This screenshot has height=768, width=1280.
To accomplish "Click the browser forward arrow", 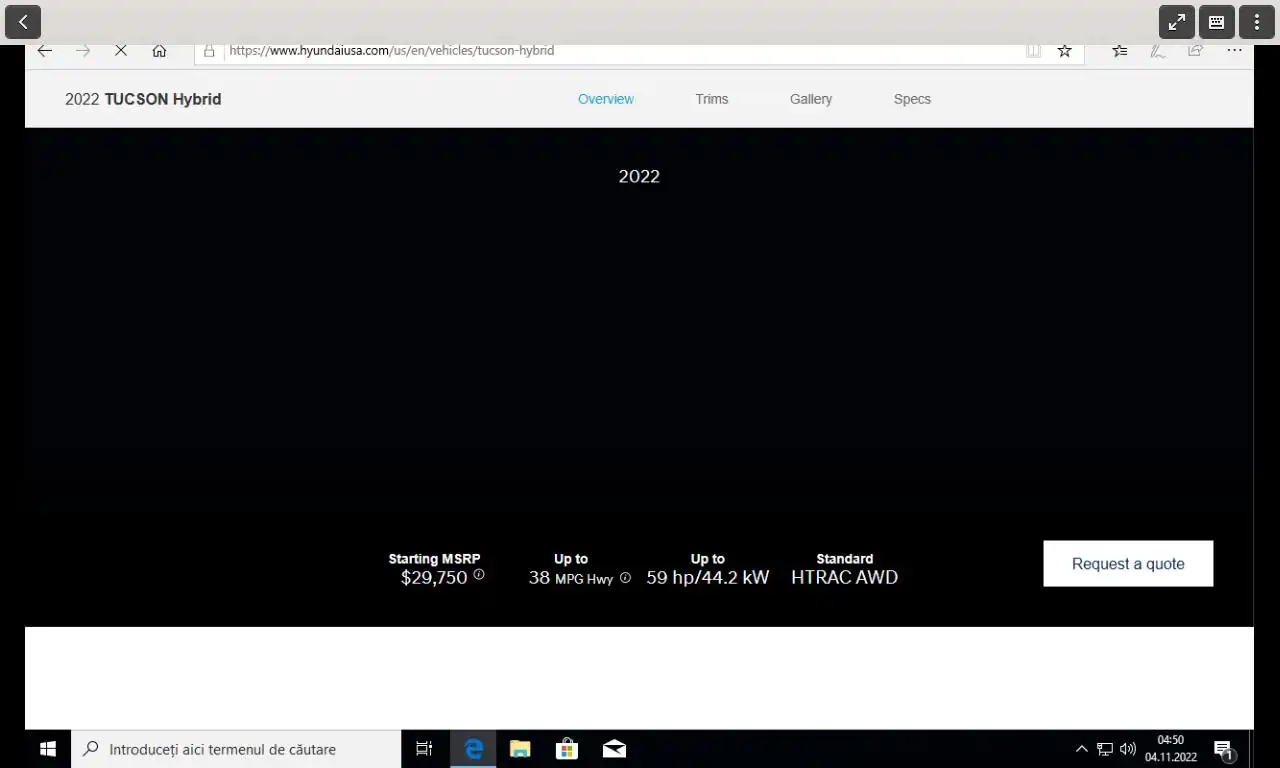I will (x=83, y=50).
